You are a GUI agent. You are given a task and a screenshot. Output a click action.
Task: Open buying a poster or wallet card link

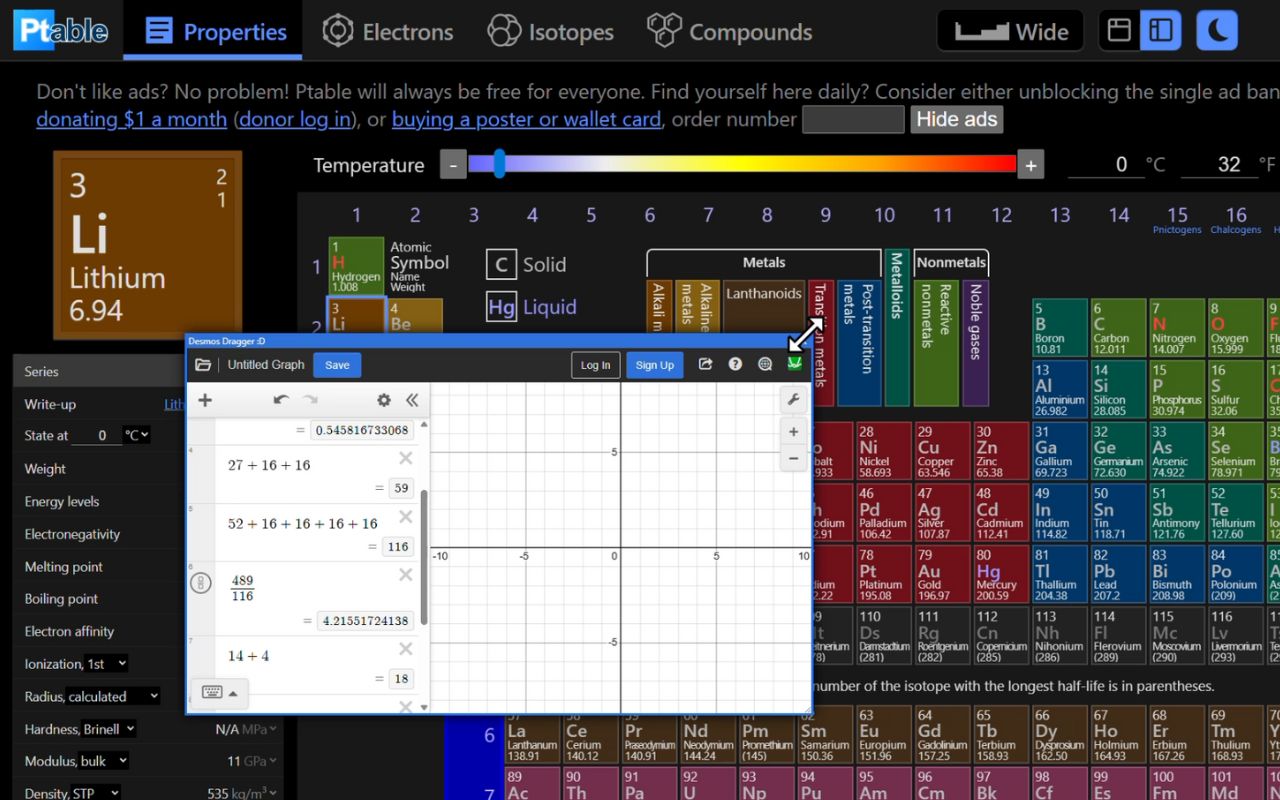tap(526, 119)
